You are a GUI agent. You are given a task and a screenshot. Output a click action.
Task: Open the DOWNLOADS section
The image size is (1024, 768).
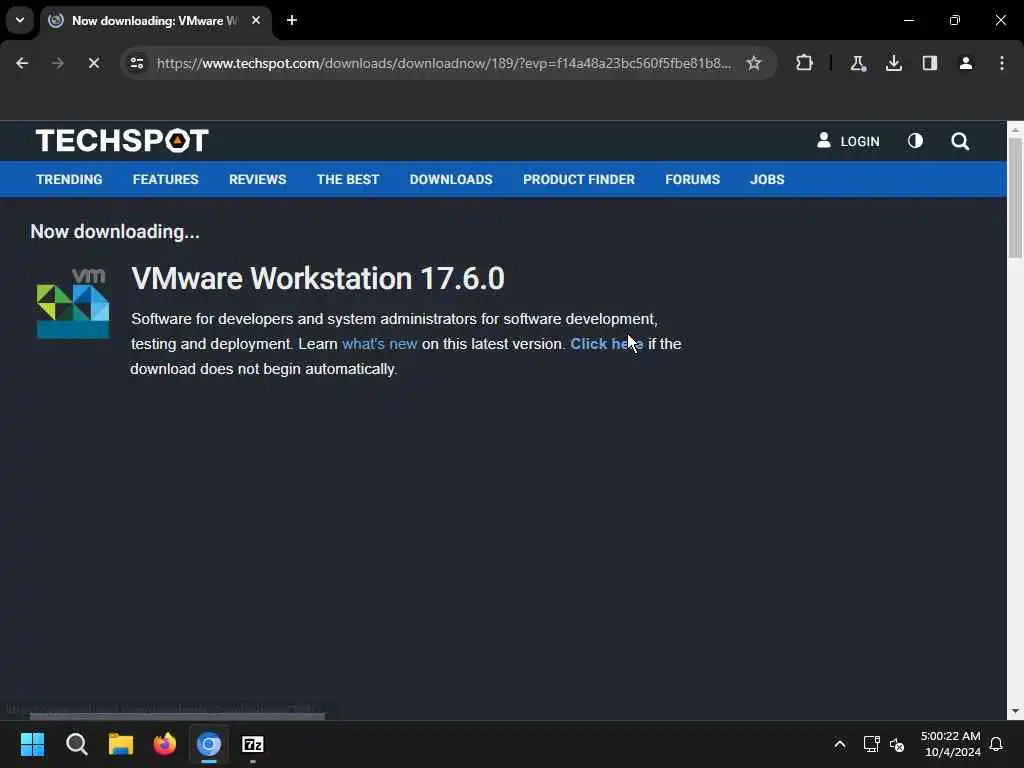[x=451, y=180]
